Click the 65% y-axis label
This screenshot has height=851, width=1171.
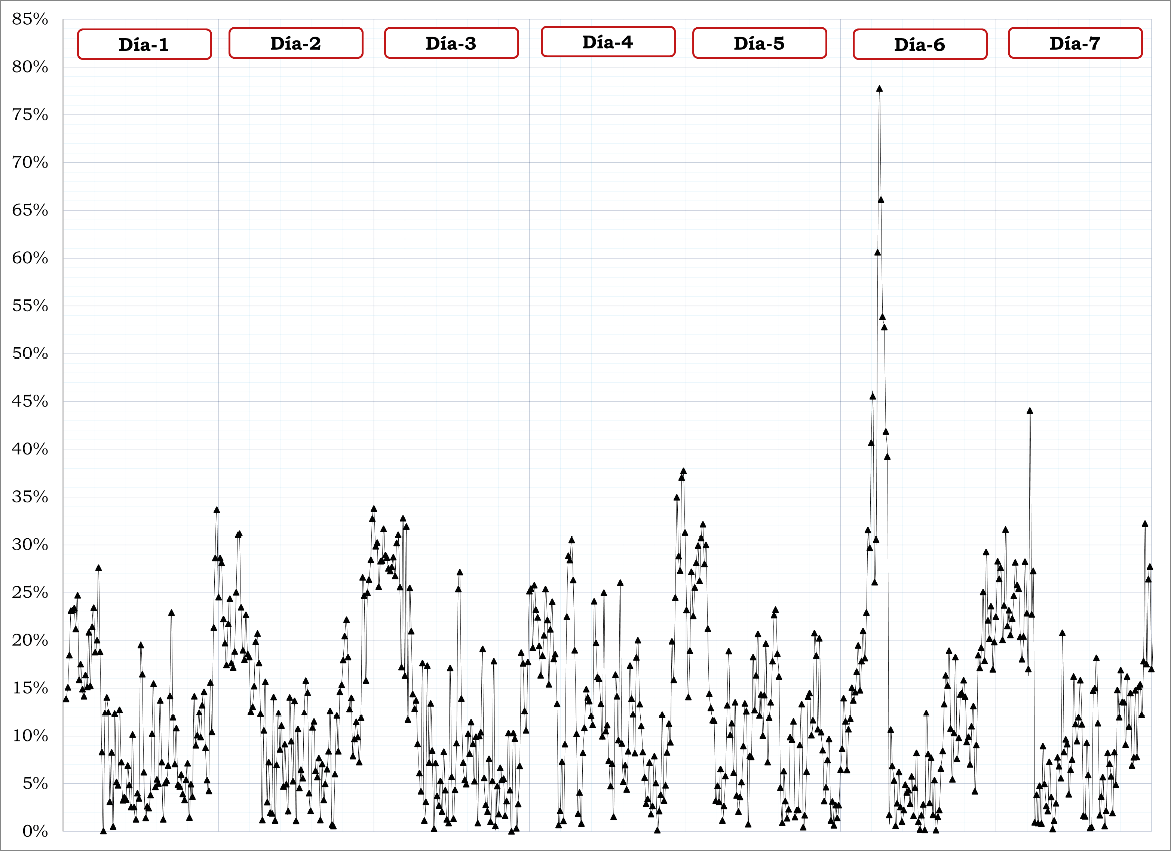(x=30, y=210)
